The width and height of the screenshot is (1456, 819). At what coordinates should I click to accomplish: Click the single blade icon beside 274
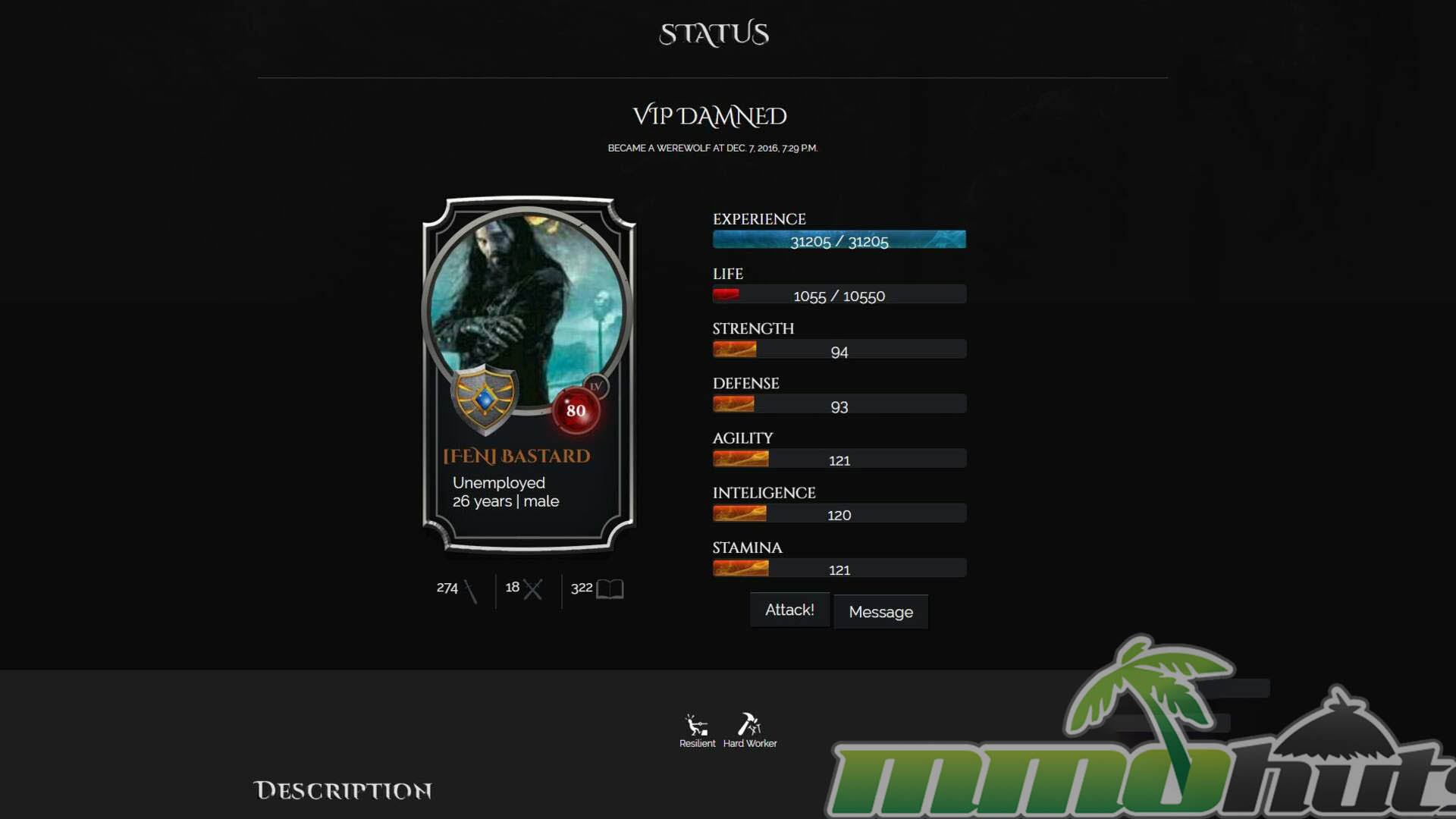coord(470,591)
